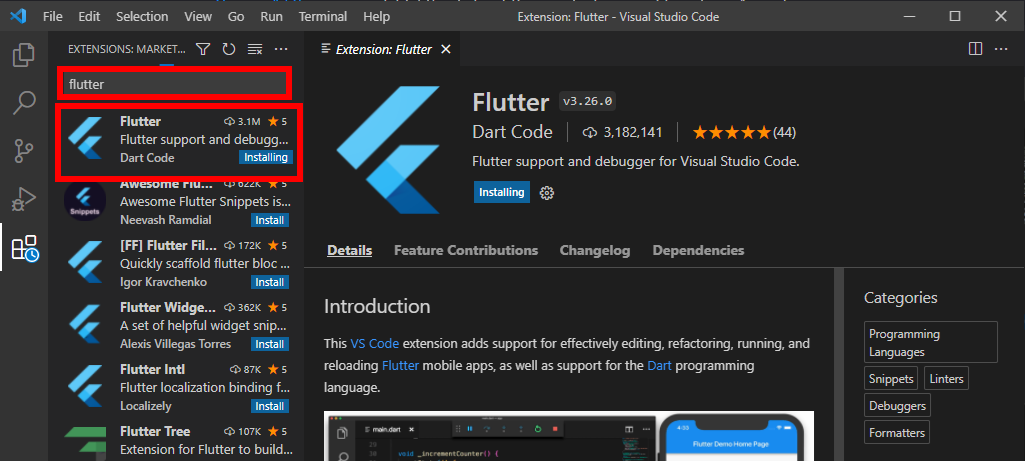Open the Selection menu
Viewport: 1025px width, 461px height.
point(142,16)
